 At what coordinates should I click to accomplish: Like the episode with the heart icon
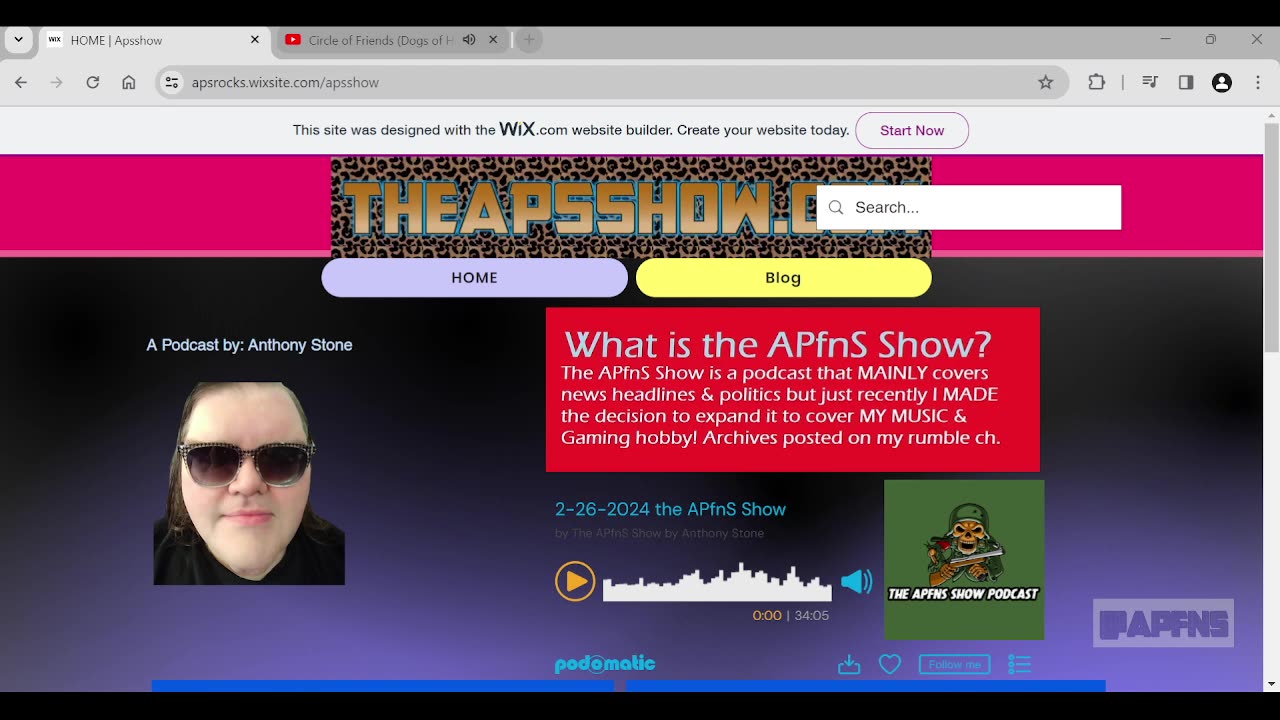[890, 664]
